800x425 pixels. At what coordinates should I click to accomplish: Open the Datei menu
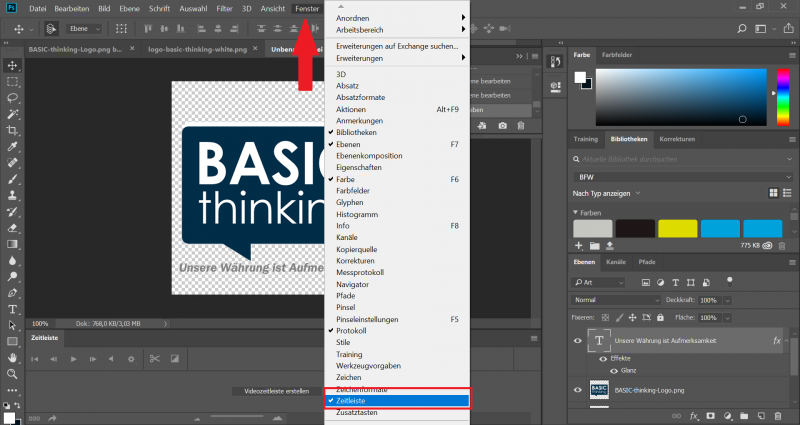[38, 9]
